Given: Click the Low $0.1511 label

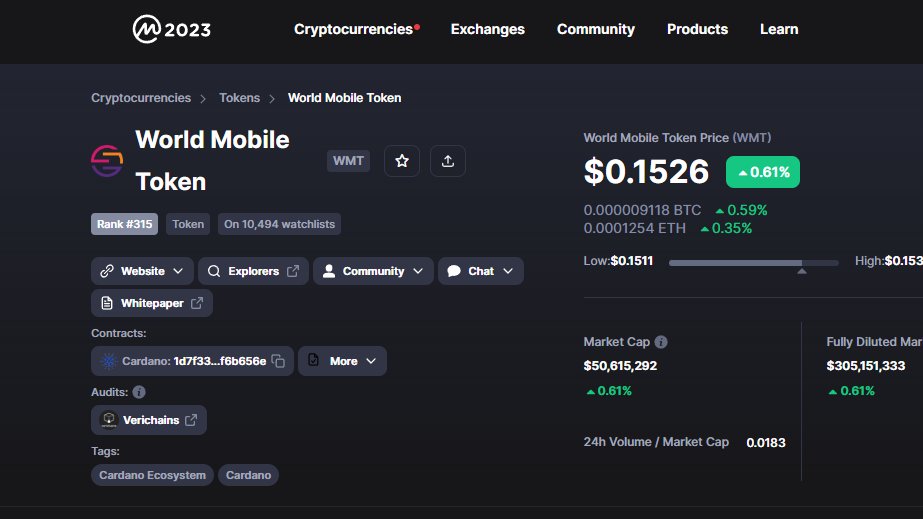Looking at the screenshot, I should tap(618, 261).
